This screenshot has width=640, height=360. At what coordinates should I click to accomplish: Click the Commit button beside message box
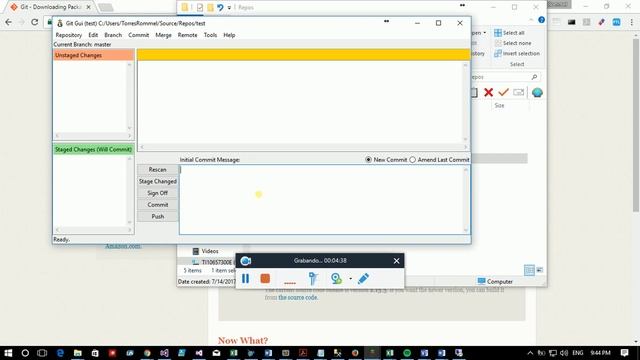tap(158, 204)
